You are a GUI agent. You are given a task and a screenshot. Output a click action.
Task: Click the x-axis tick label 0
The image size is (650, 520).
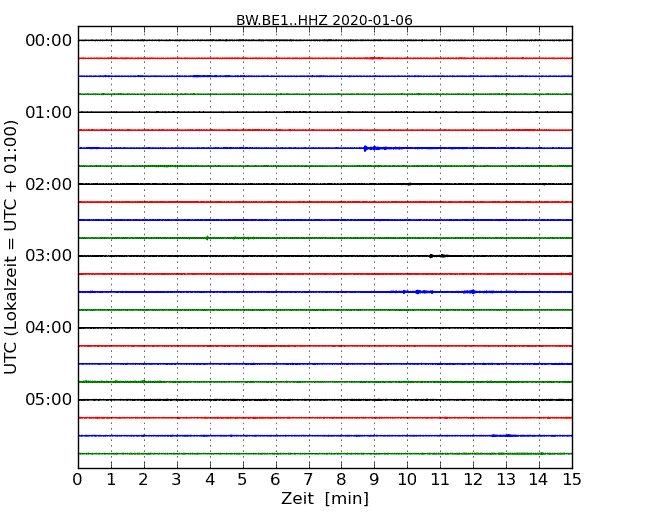pyautogui.click(x=78, y=479)
